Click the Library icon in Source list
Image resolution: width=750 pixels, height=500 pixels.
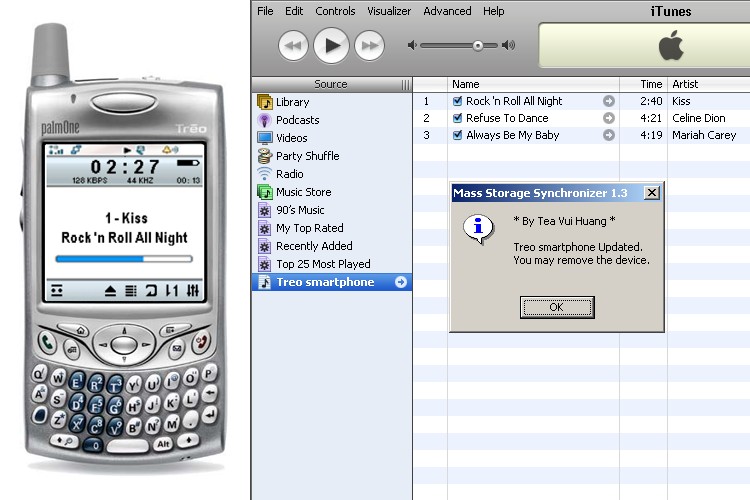tap(265, 102)
